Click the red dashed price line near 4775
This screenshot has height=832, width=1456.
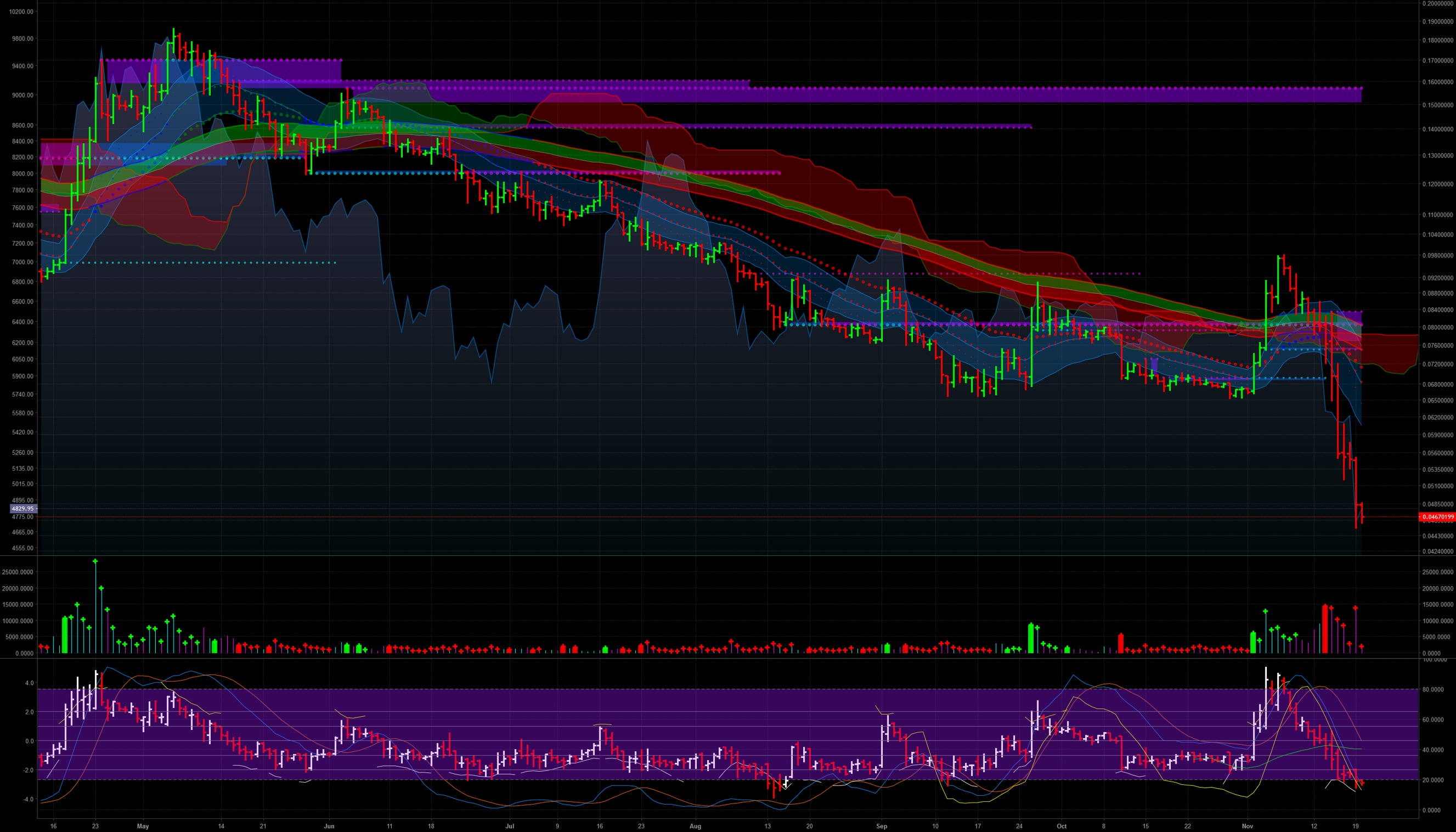685,517
